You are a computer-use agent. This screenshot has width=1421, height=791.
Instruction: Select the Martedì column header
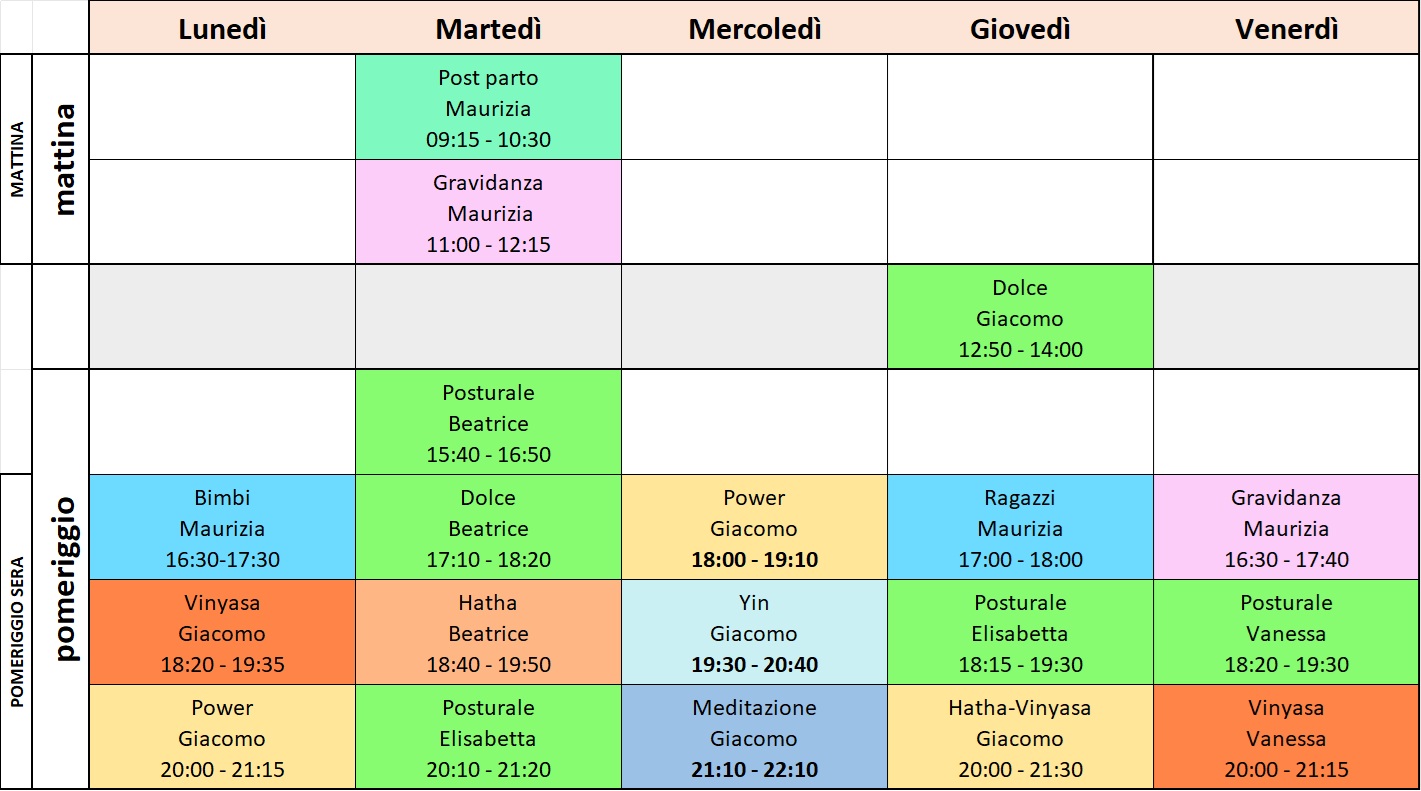(488, 29)
